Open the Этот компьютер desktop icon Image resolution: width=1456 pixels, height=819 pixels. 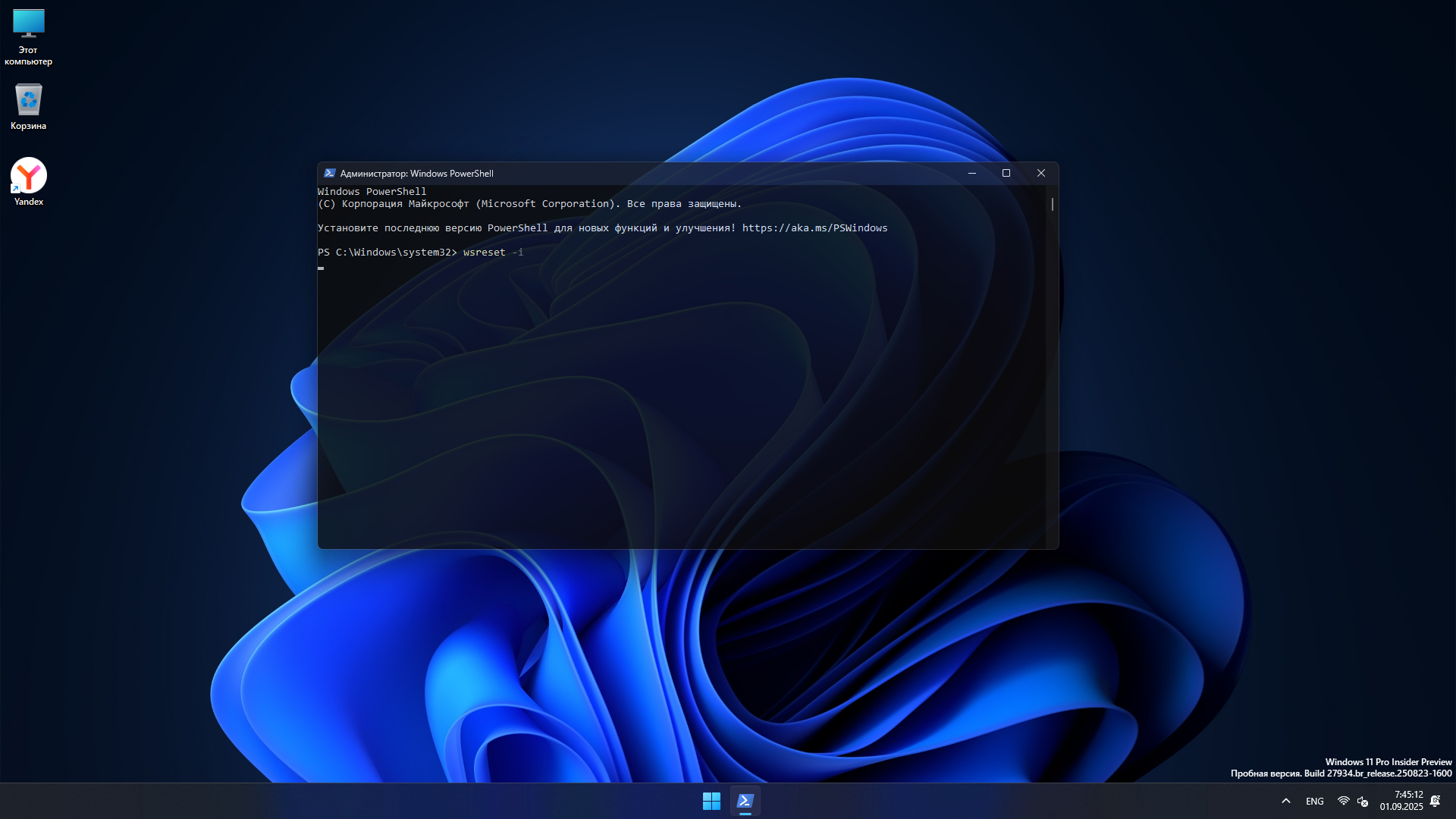[x=28, y=36]
